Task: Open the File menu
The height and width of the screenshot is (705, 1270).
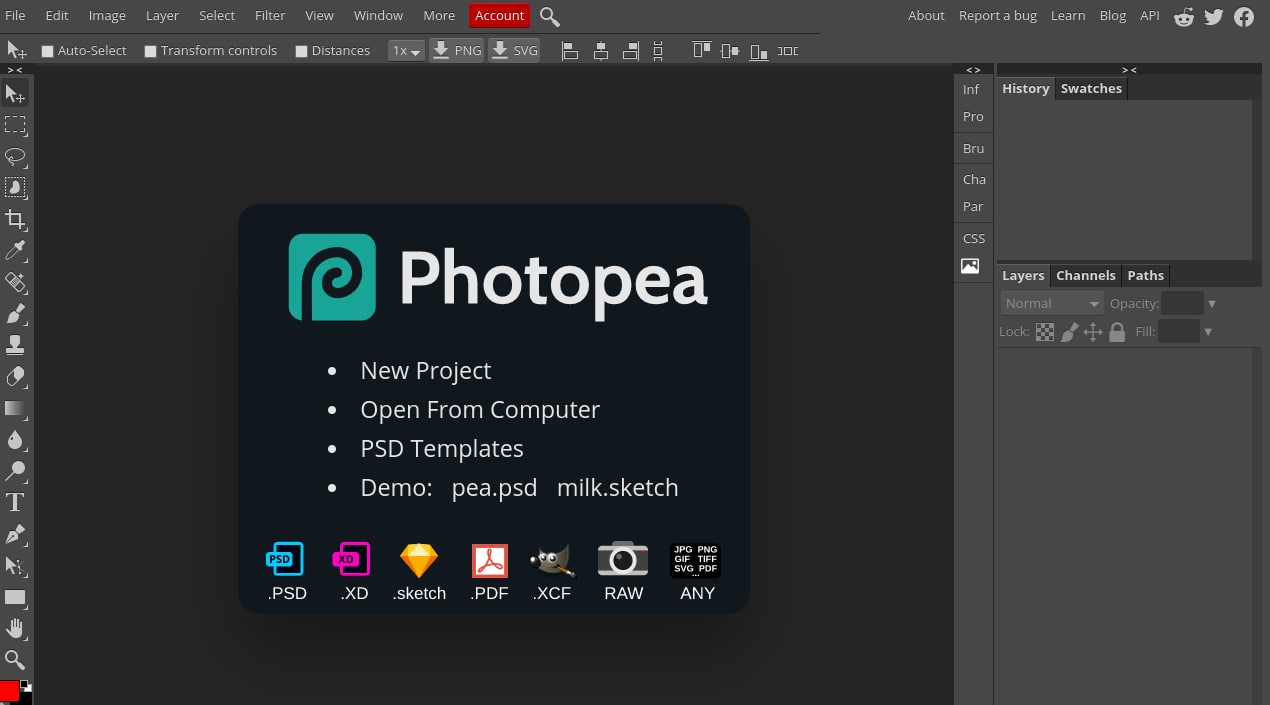Action: tap(16, 15)
